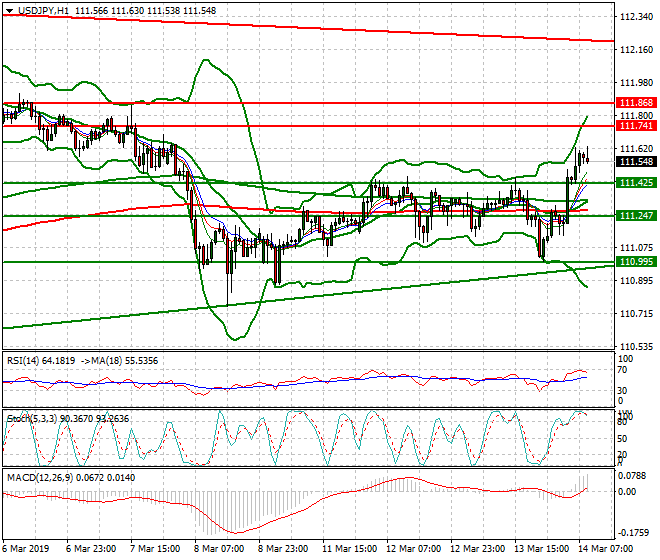Click the current price label 111.548
Viewport: 660px width, 560px height.
tap(636, 162)
